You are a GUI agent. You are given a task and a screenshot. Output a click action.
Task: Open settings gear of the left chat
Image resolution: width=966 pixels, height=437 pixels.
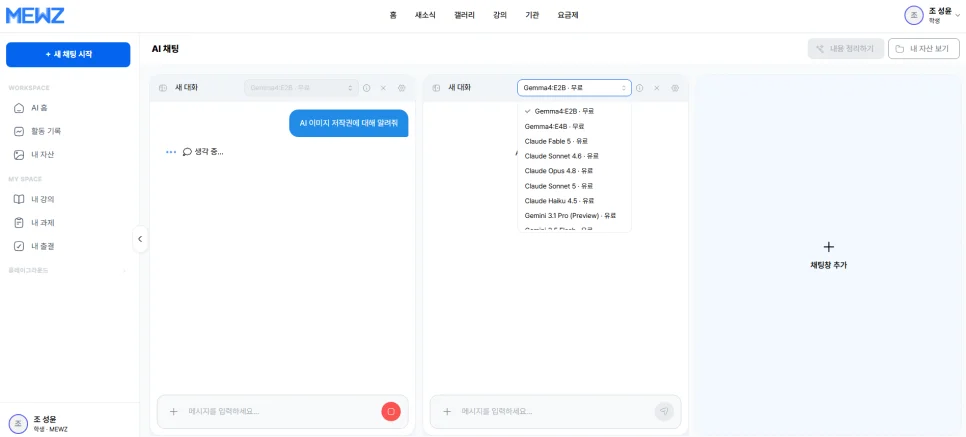[402, 88]
